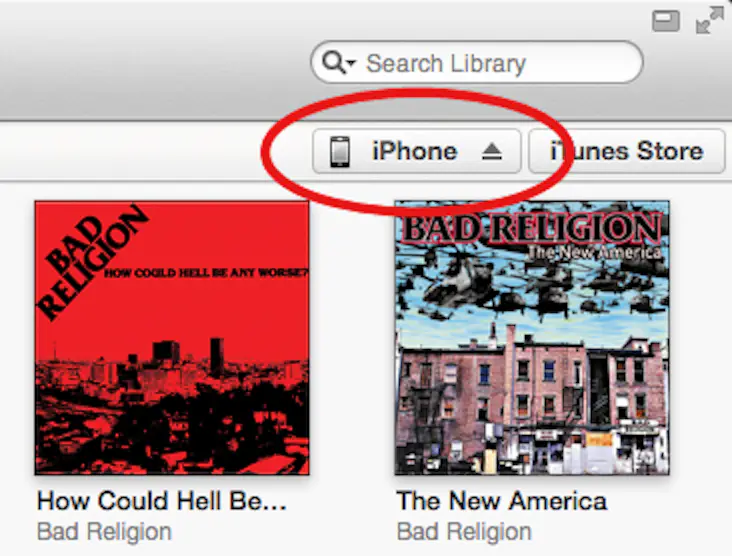Click 'The New America' album title
The image size is (732, 556).
coord(502,501)
